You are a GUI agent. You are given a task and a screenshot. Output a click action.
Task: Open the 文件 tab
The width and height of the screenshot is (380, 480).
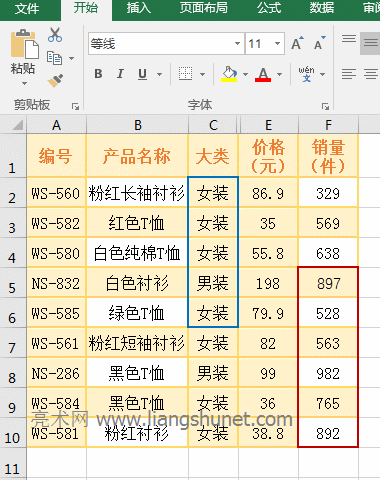point(27,9)
